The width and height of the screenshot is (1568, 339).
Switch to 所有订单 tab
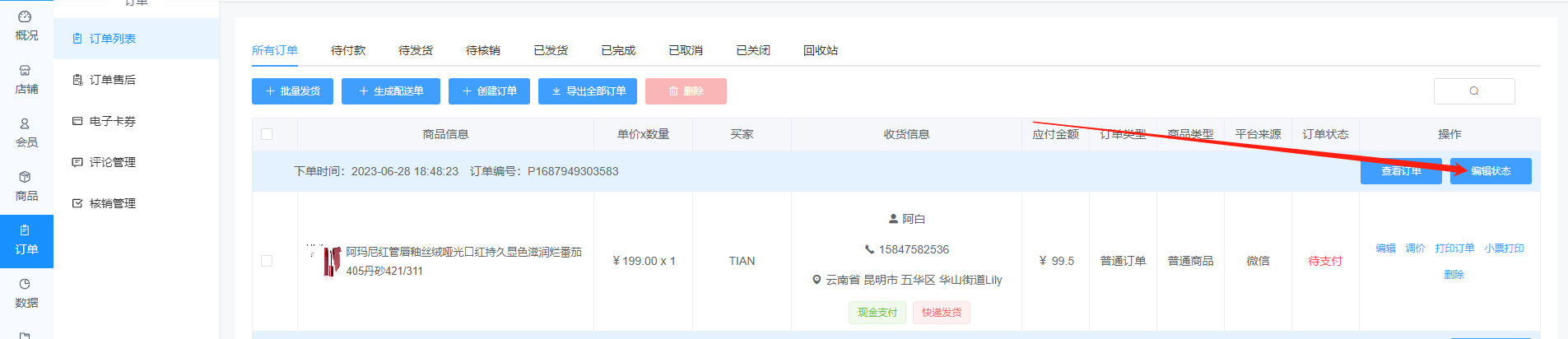[275, 50]
